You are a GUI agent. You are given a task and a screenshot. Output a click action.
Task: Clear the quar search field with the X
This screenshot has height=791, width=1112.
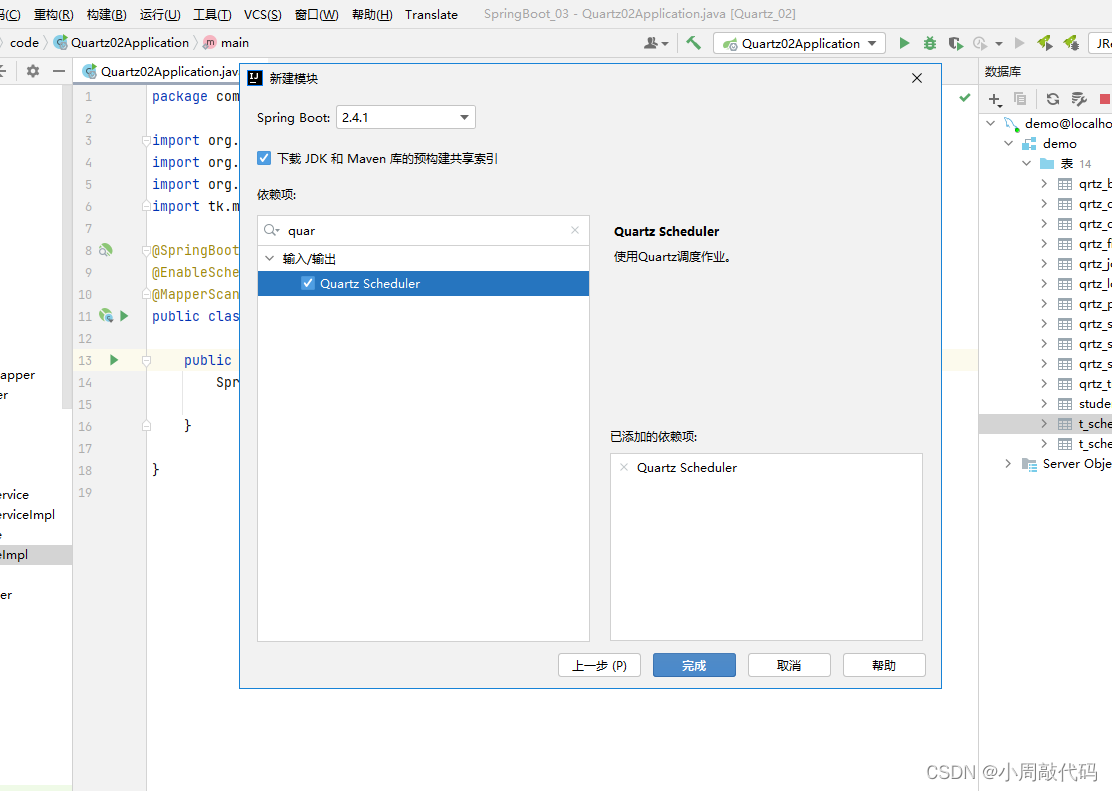pyautogui.click(x=575, y=230)
